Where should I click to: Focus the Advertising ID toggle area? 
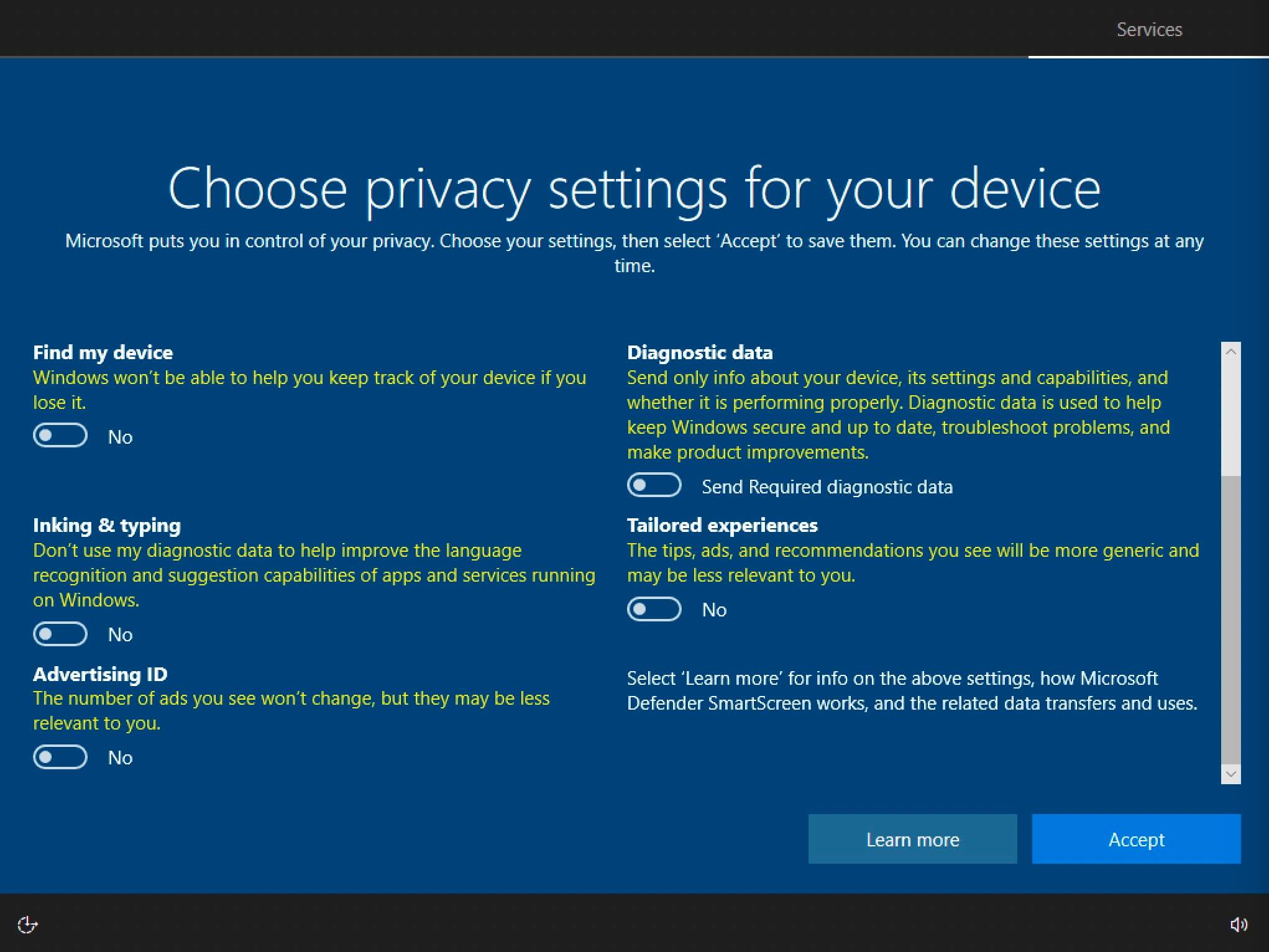(60, 758)
